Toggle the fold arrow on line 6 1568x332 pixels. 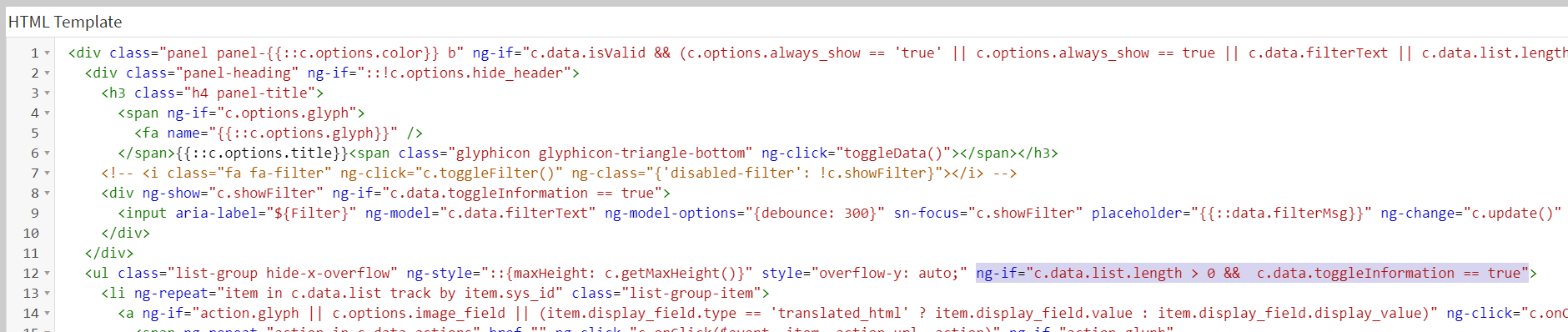pyautogui.click(x=48, y=153)
